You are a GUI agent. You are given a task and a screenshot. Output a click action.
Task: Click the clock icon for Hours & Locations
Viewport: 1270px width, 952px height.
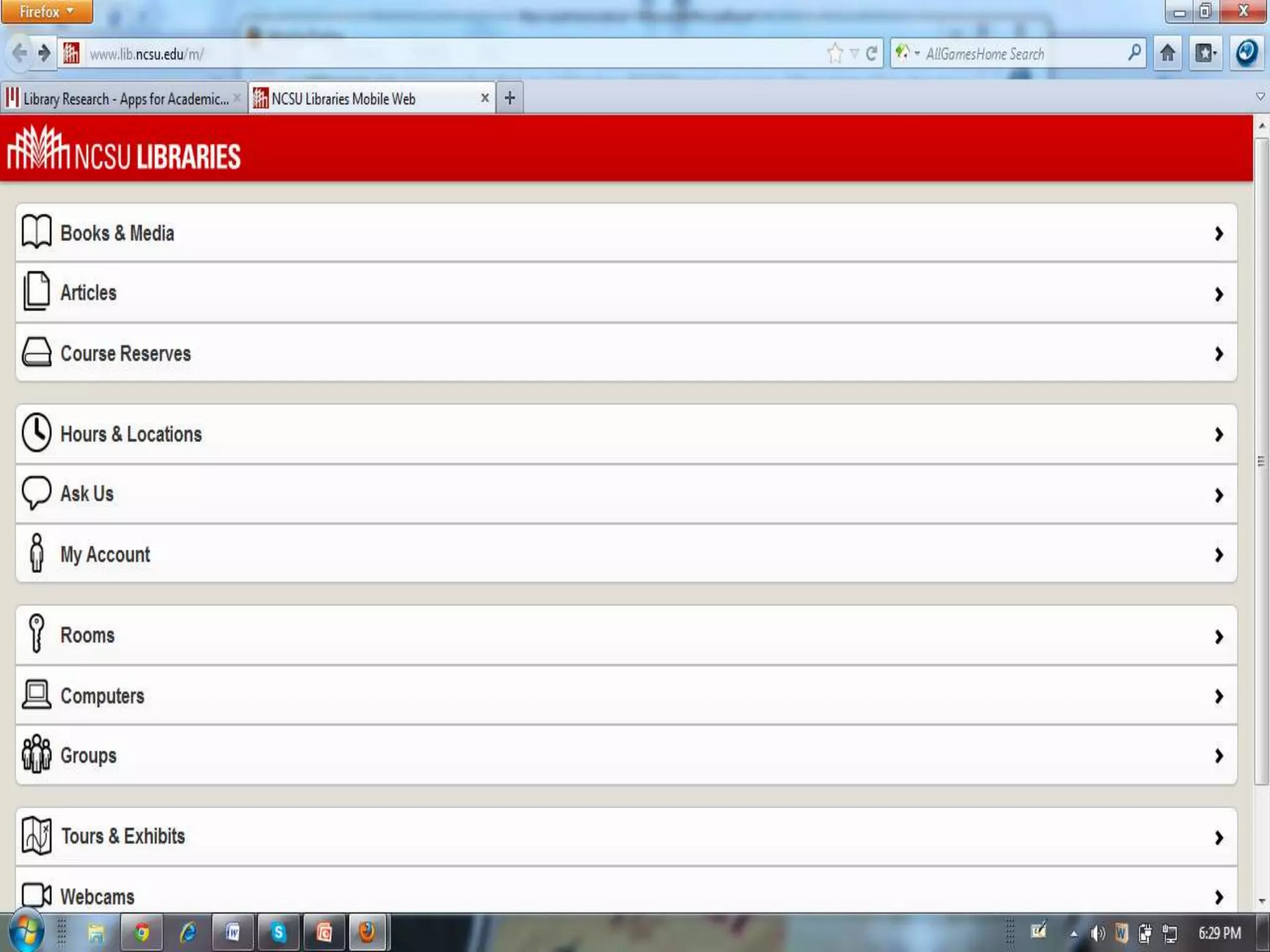[36, 433]
